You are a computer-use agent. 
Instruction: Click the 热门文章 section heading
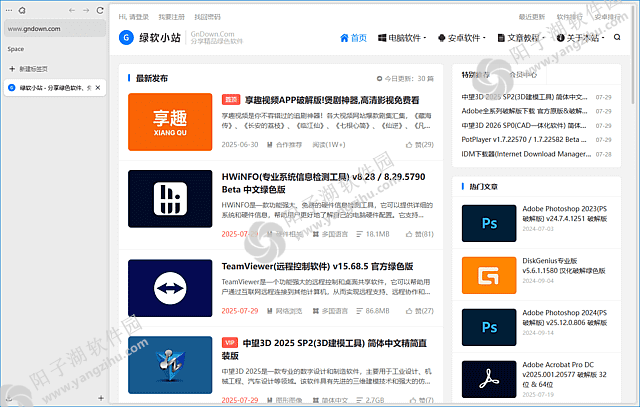[484, 187]
